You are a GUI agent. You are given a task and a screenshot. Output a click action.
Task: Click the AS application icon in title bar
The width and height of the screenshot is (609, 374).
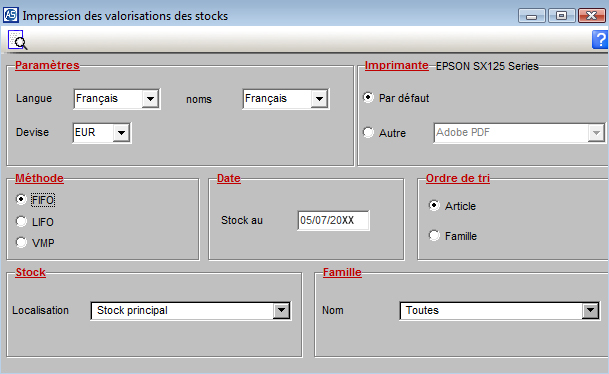click(10, 15)
